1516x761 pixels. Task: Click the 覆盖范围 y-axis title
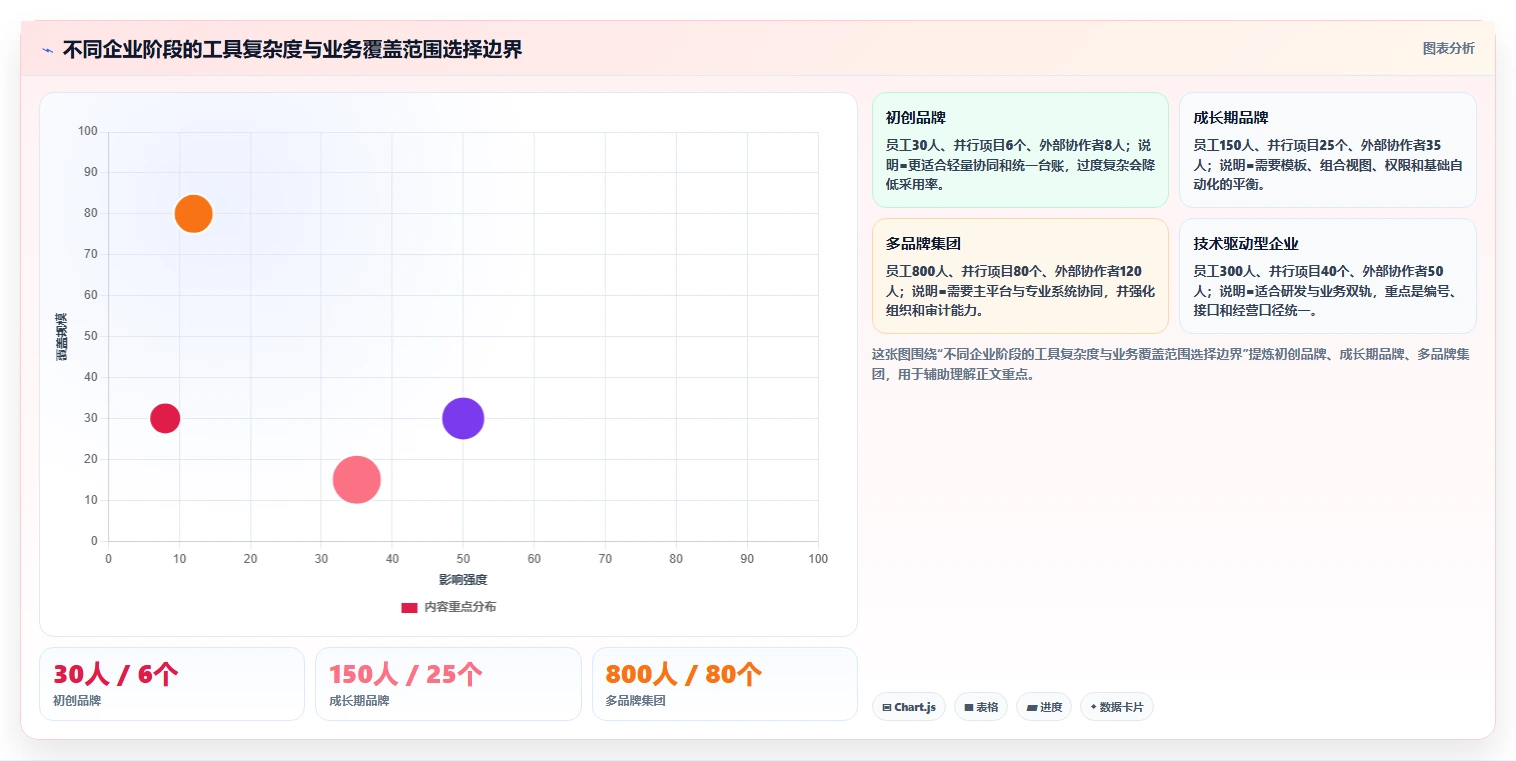click(62, 337)
